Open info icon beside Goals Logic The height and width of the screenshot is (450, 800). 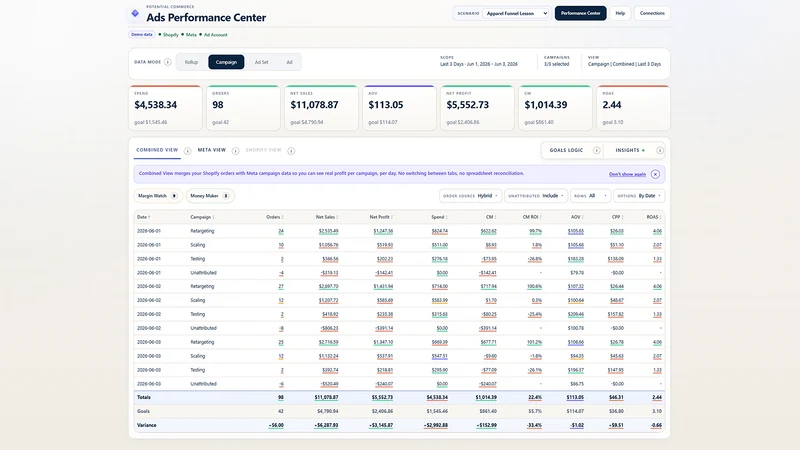pos(596,151)
